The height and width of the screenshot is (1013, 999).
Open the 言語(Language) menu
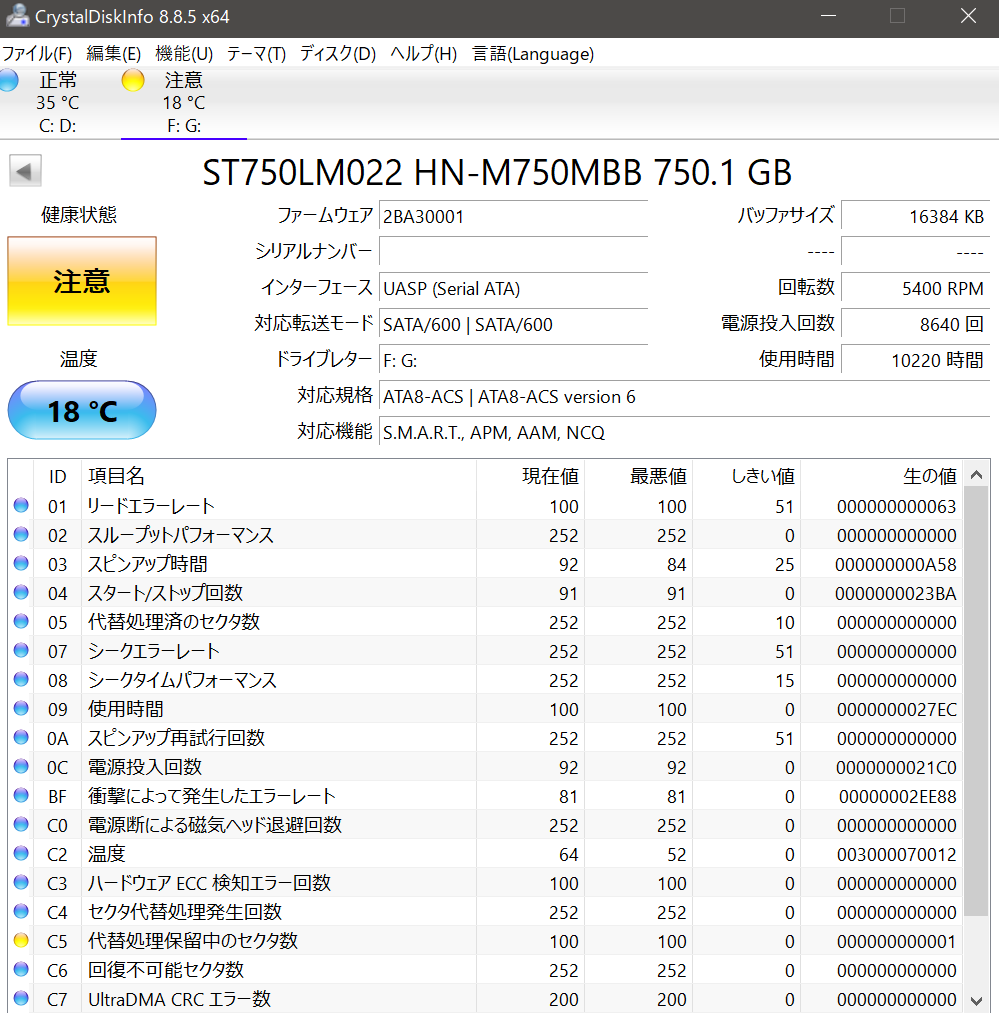pyautogui.click(x=533, y=54)
